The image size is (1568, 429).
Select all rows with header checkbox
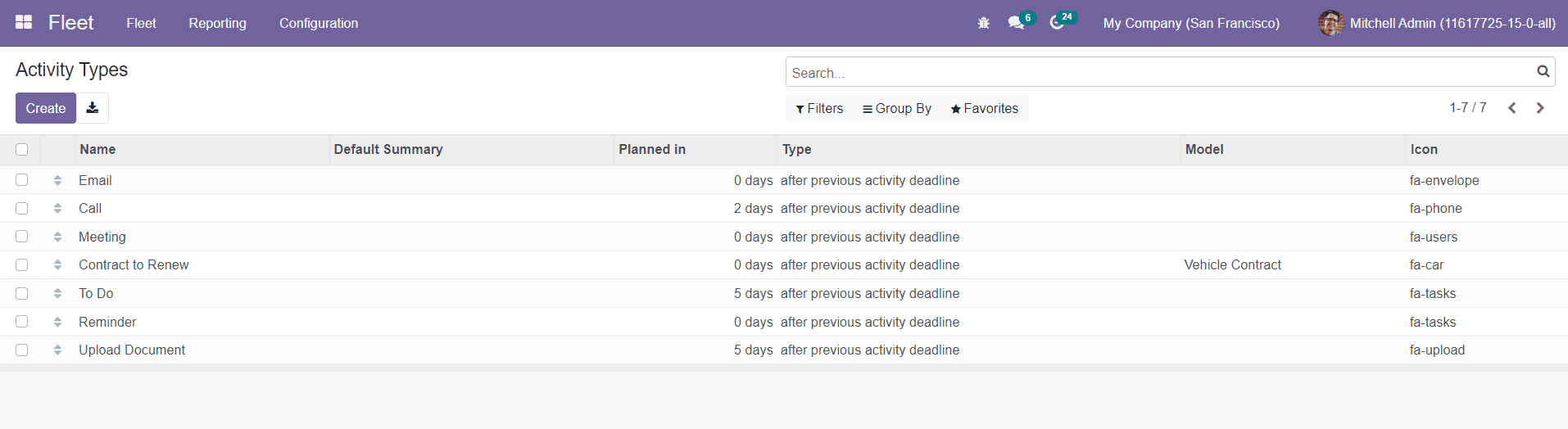(22, 149)
